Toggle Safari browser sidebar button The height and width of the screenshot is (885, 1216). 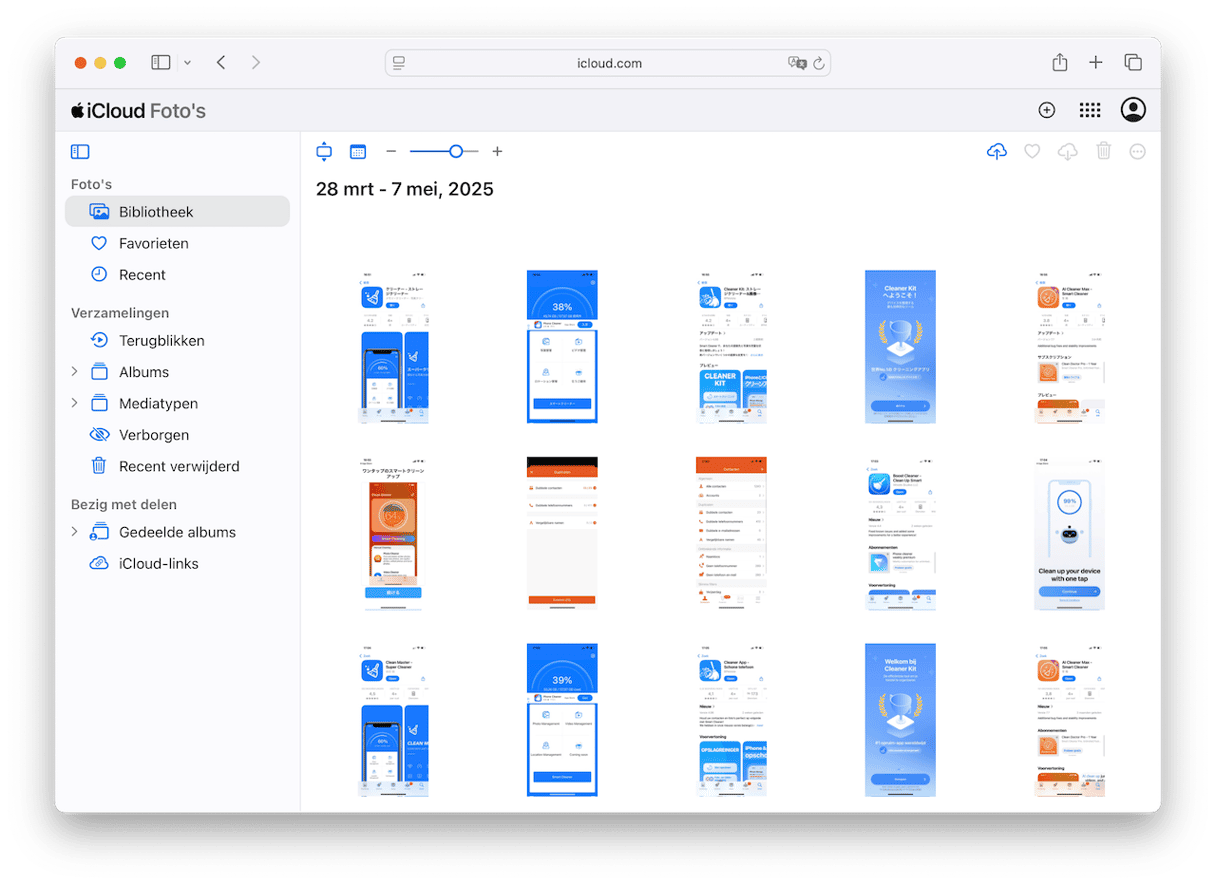click(161, 63)
